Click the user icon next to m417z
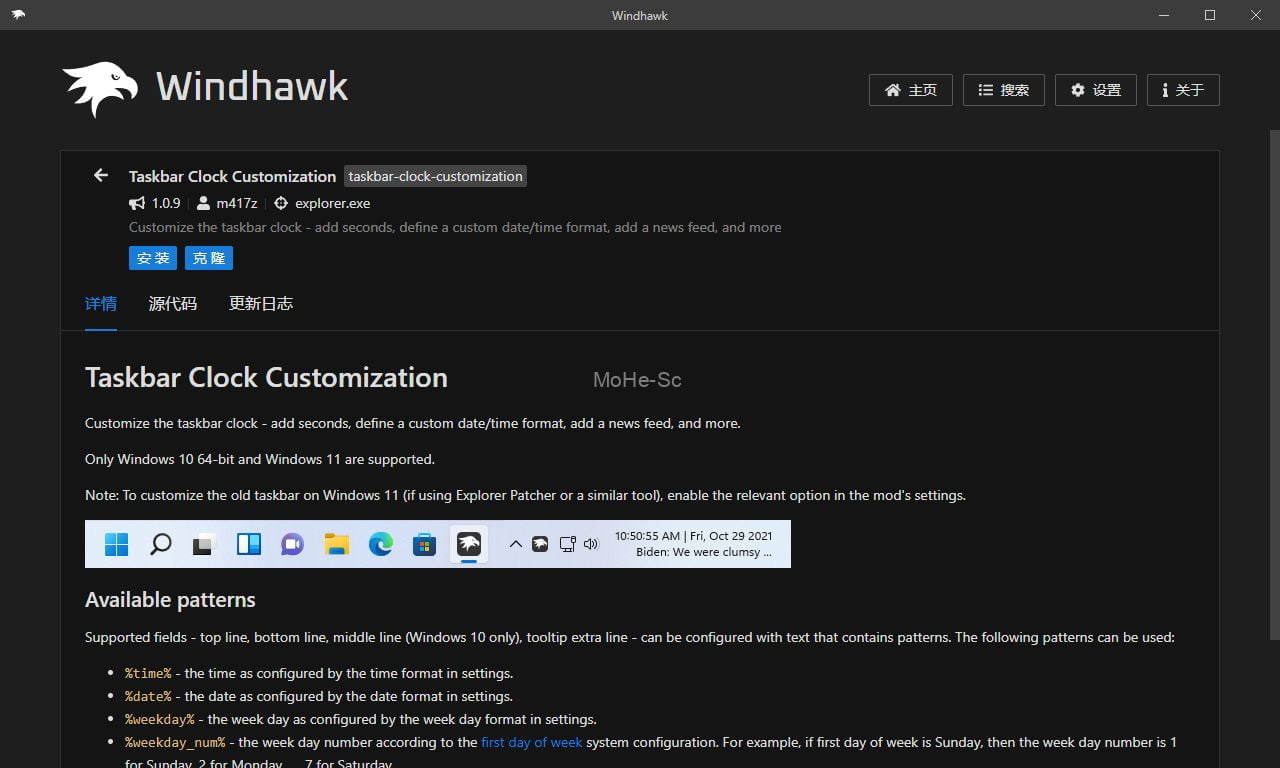1280x768 pixels. click(x=203, y=203)
